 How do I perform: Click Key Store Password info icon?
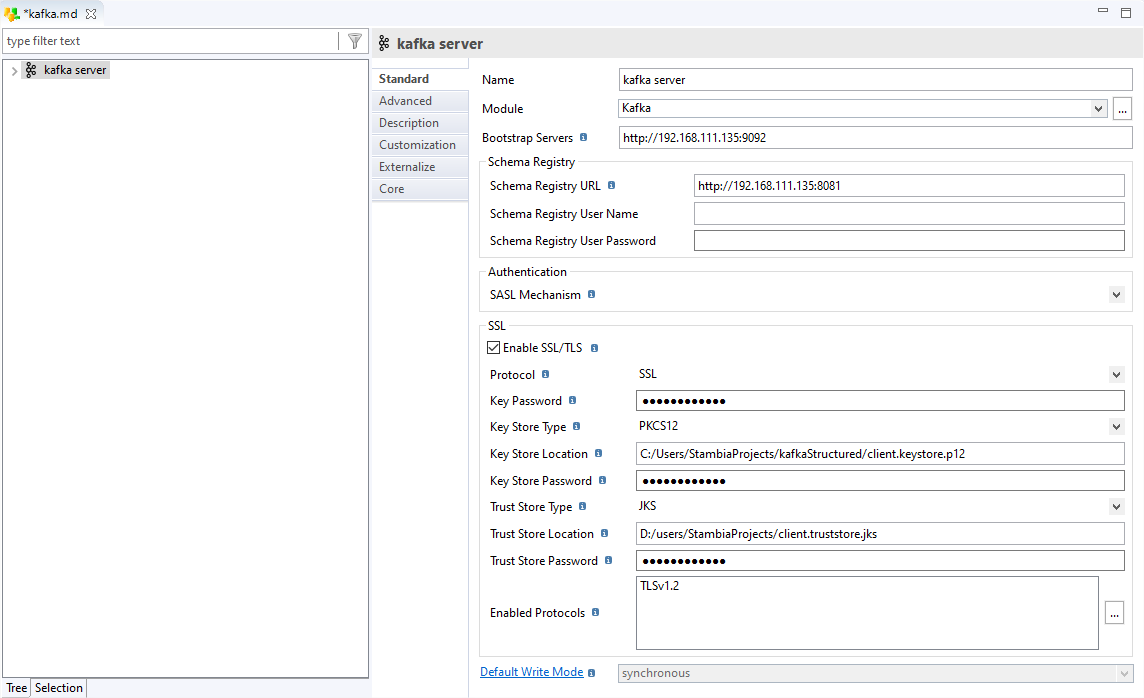pos(603,480)
